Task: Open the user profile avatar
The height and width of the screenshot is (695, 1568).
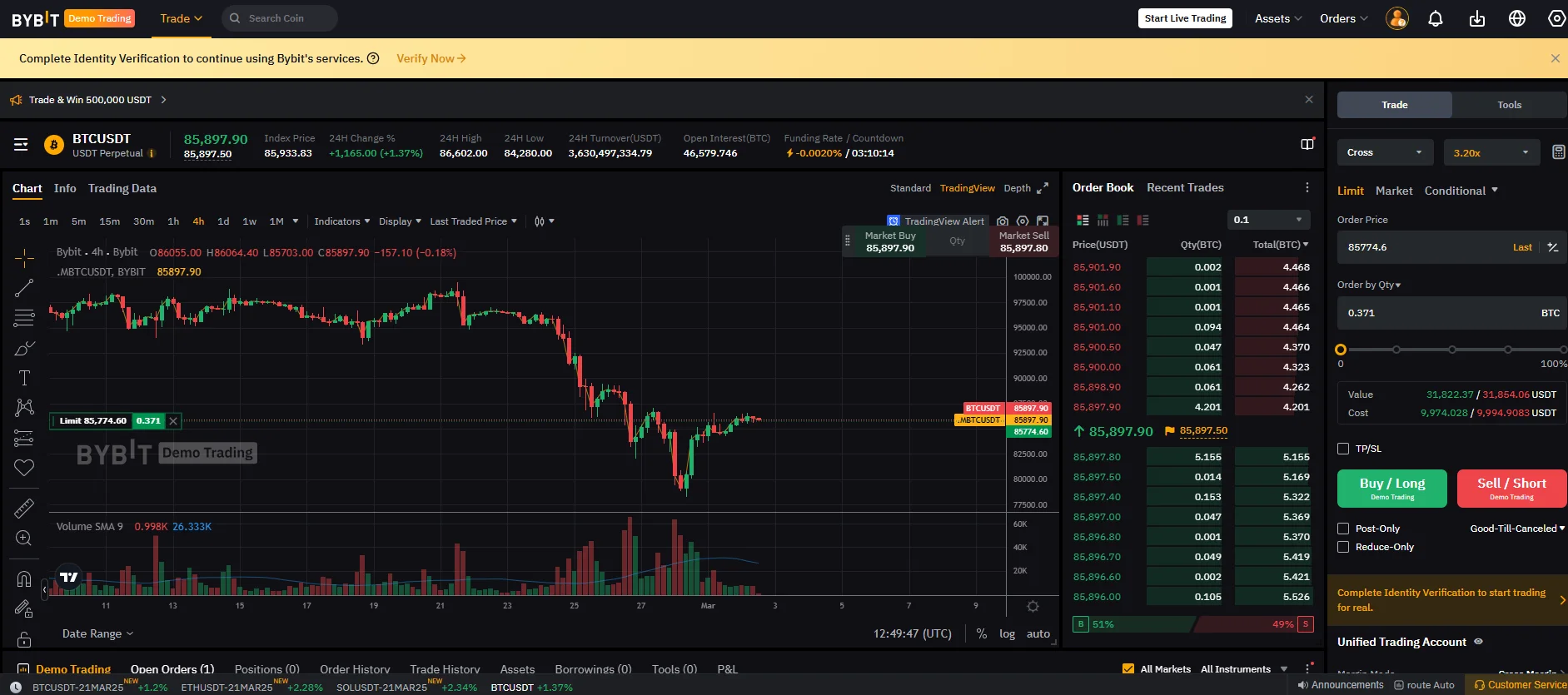Action: click(1397, 18)
